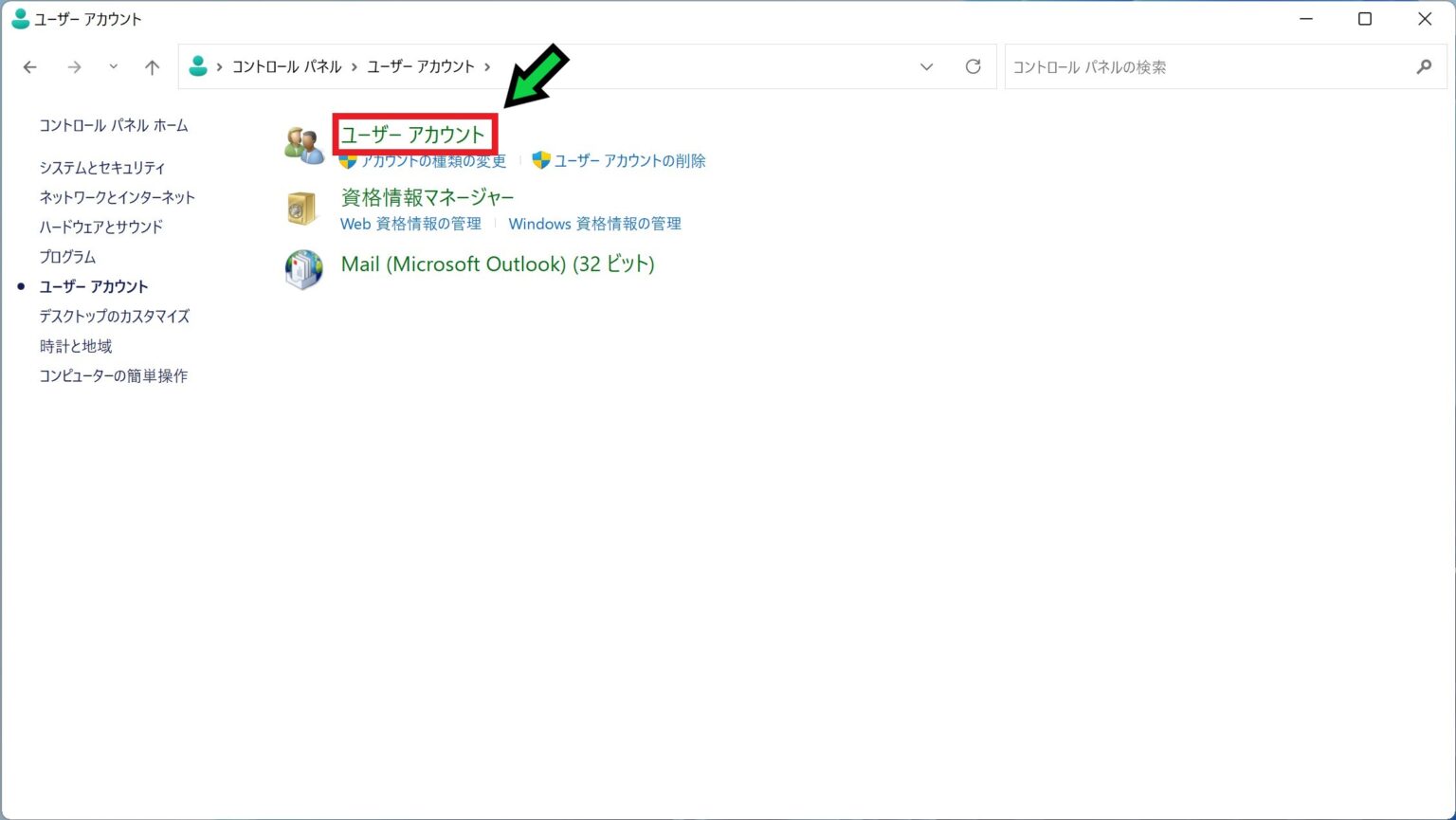Screen dimensions: 1456x820
Task: Minimize the ユーザー アカウント window
Action: (1305, 19)
